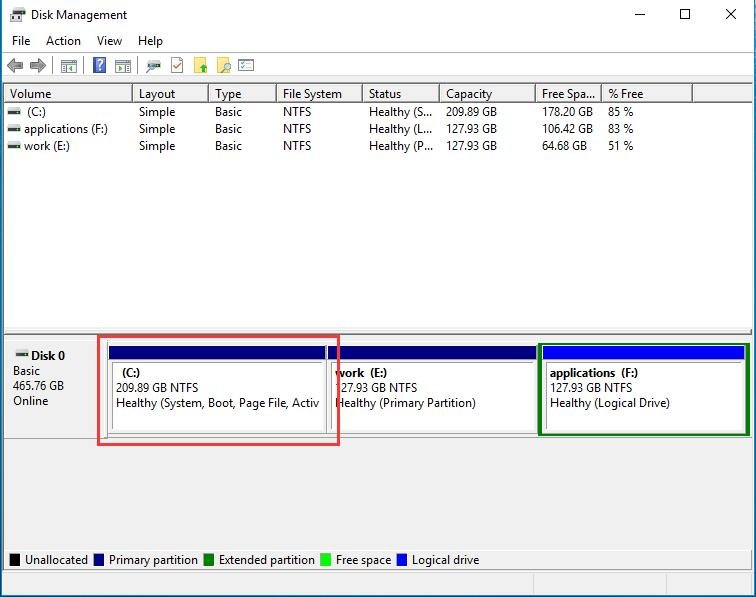Viewport: 756px width, 597px height.
Task: Click the 465.76 GB disk size text
Action: 38,386
